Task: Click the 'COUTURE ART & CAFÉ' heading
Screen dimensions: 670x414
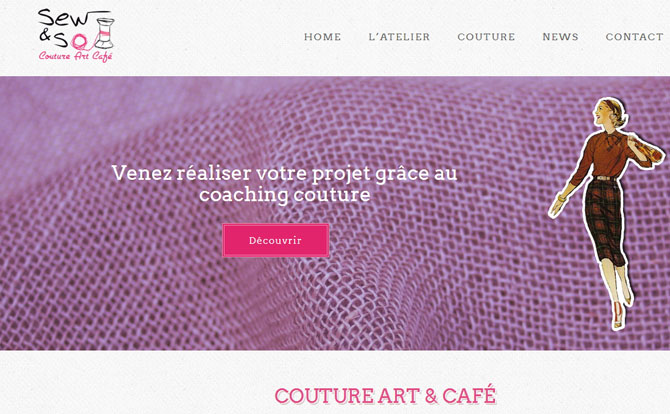Action: [385, 395]
